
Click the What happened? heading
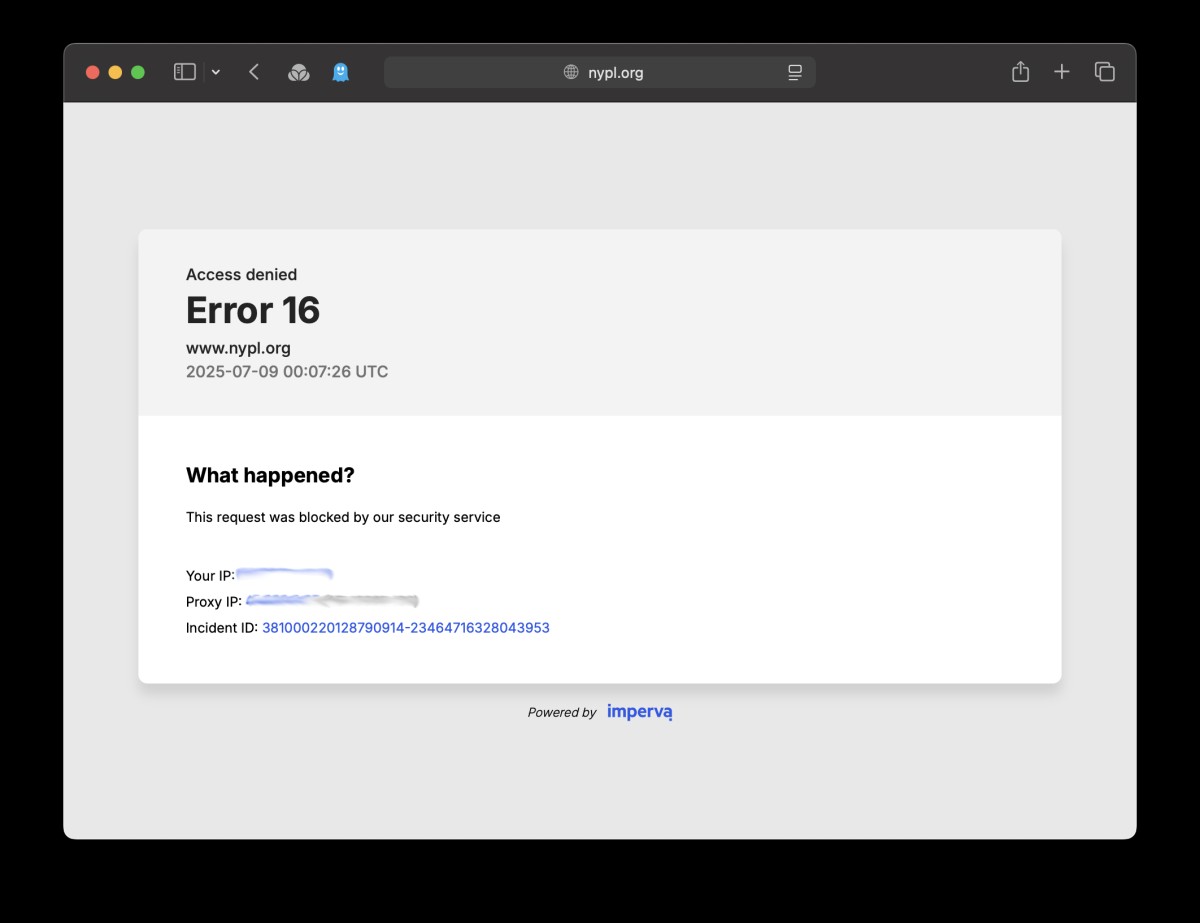point(270,476)
